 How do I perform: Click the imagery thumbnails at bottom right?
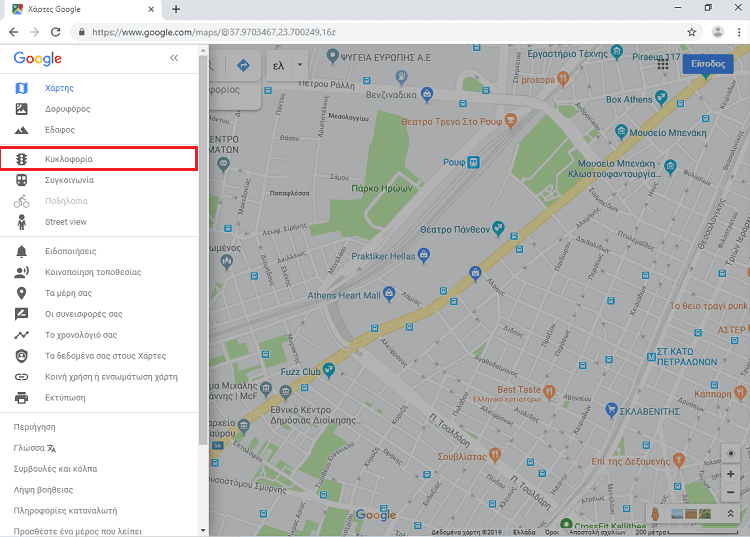coord(691,514)
